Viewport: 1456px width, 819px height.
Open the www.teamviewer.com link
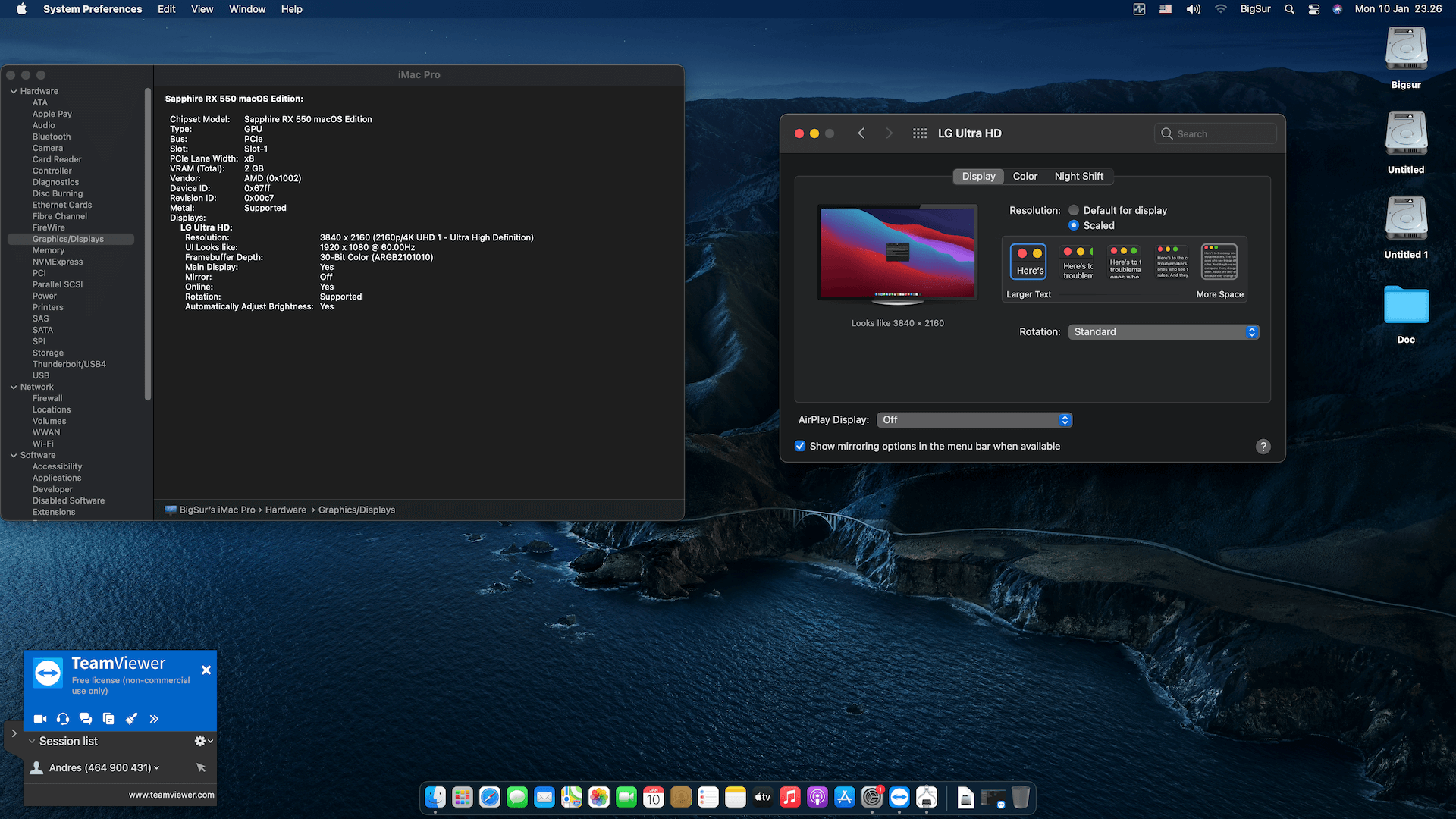(x=171, y=795)
